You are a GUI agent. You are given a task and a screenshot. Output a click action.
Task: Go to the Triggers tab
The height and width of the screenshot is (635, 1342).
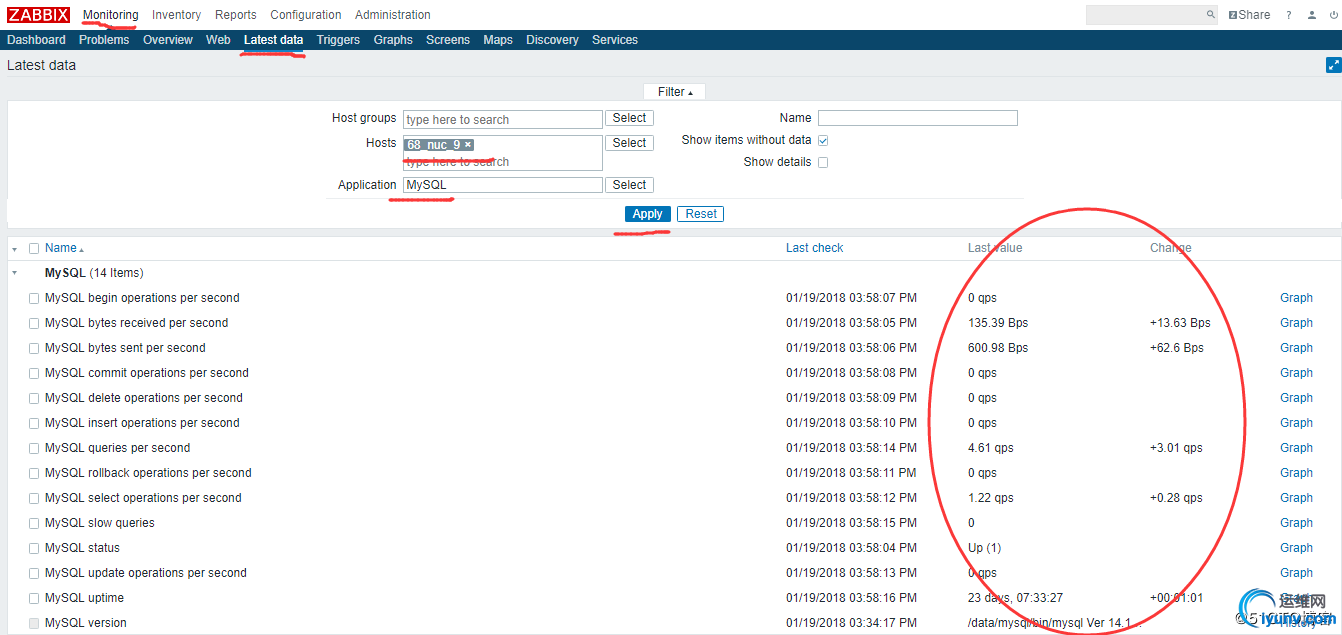point(338,40)
